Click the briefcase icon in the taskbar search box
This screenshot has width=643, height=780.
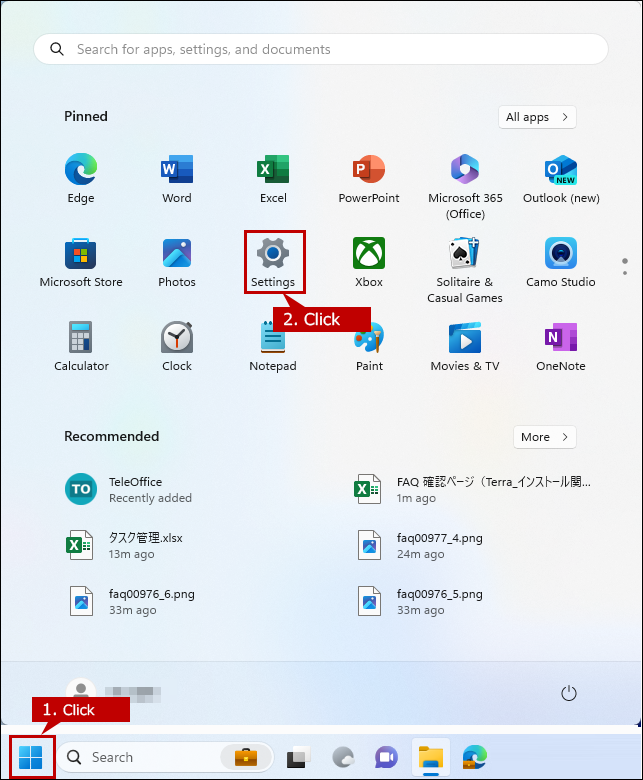pos(246,757)
